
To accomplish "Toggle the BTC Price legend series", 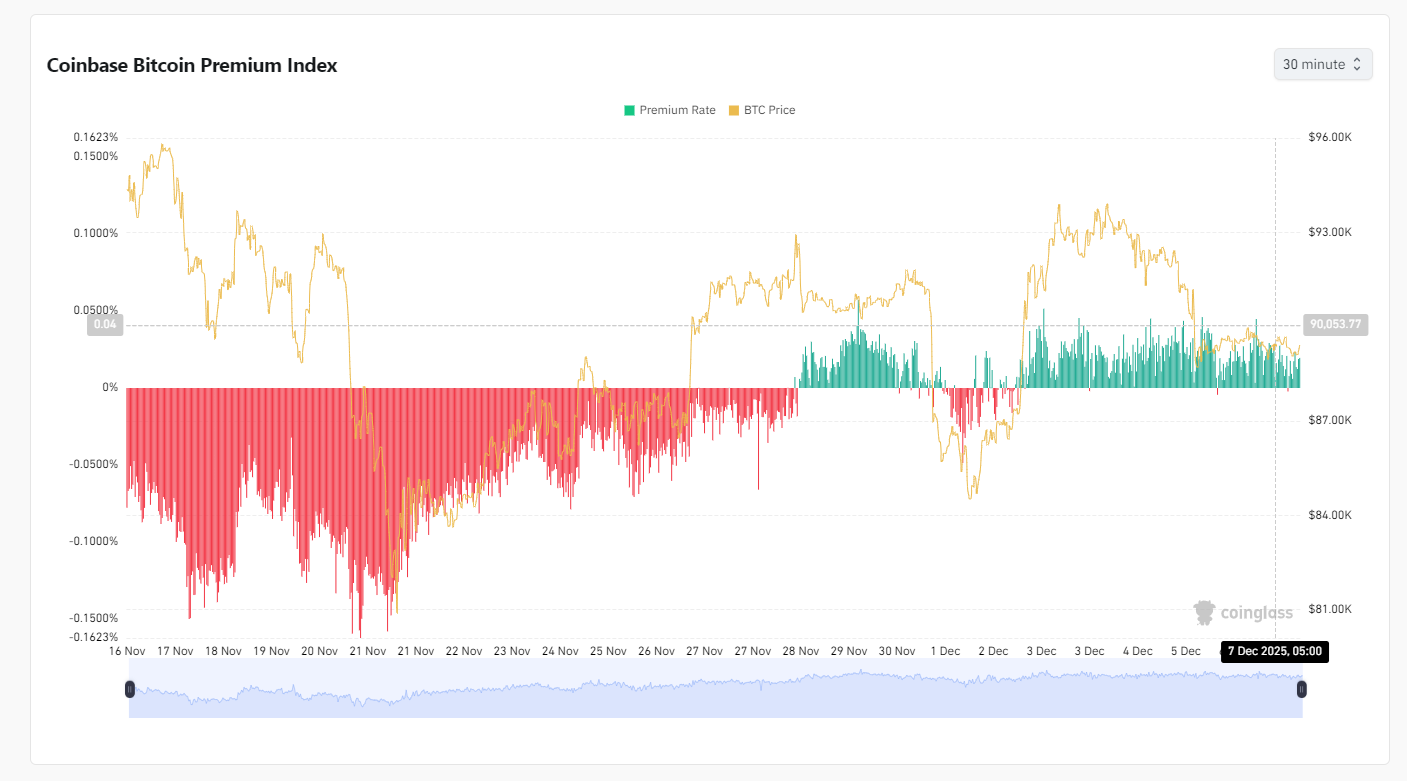I will 762,110.
